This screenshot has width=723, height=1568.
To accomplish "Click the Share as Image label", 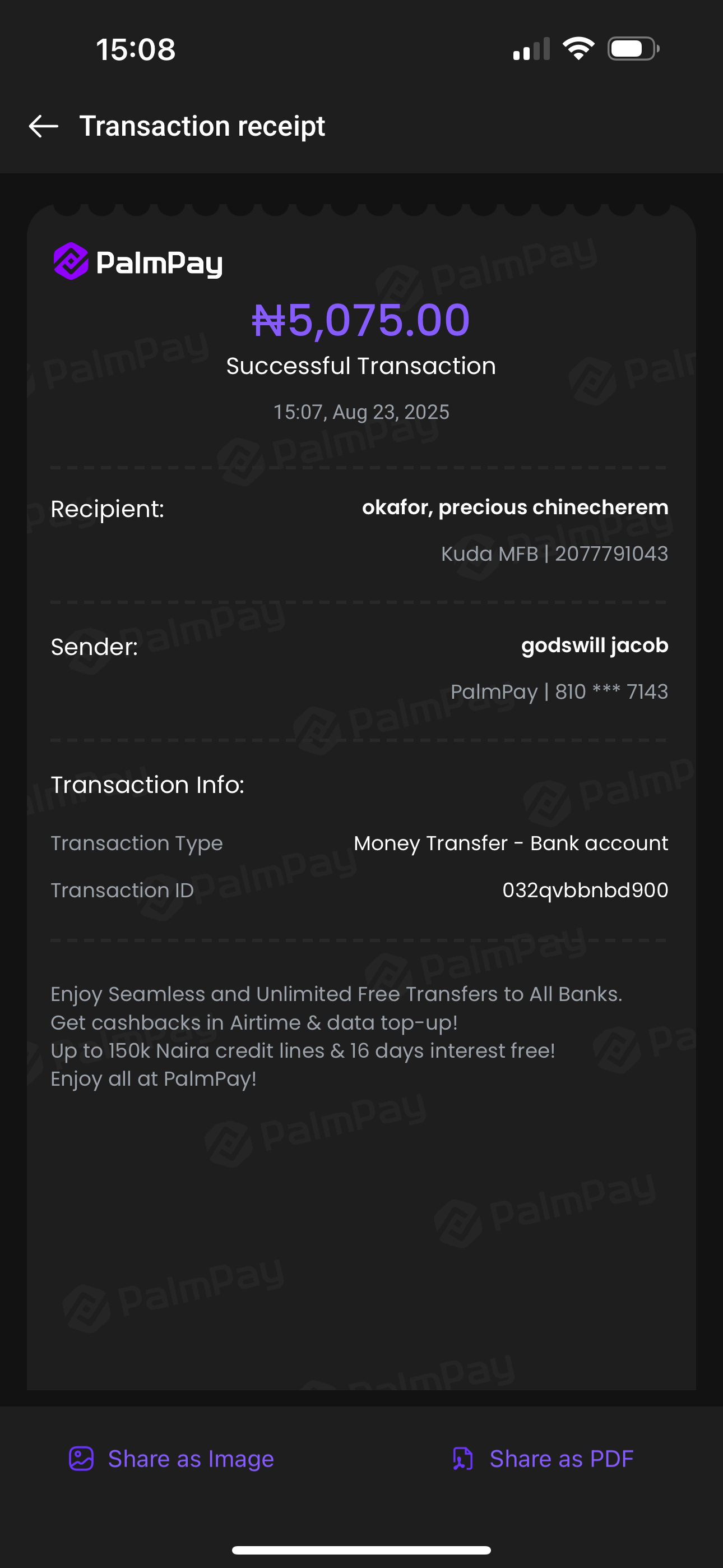I will 191,1459.
